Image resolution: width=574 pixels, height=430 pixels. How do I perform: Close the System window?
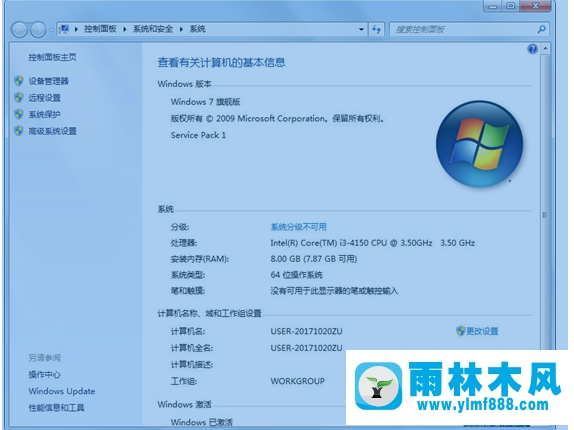[x=535, y=6]
